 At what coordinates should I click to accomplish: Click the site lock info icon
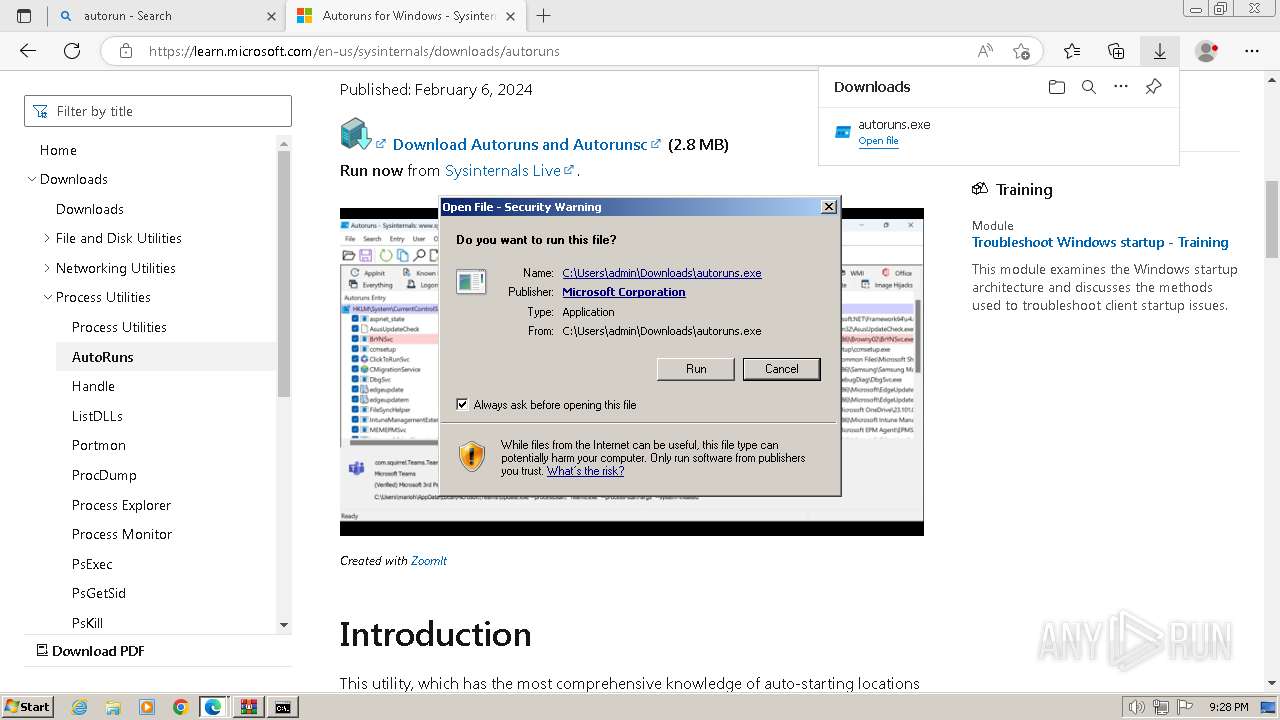125,51
